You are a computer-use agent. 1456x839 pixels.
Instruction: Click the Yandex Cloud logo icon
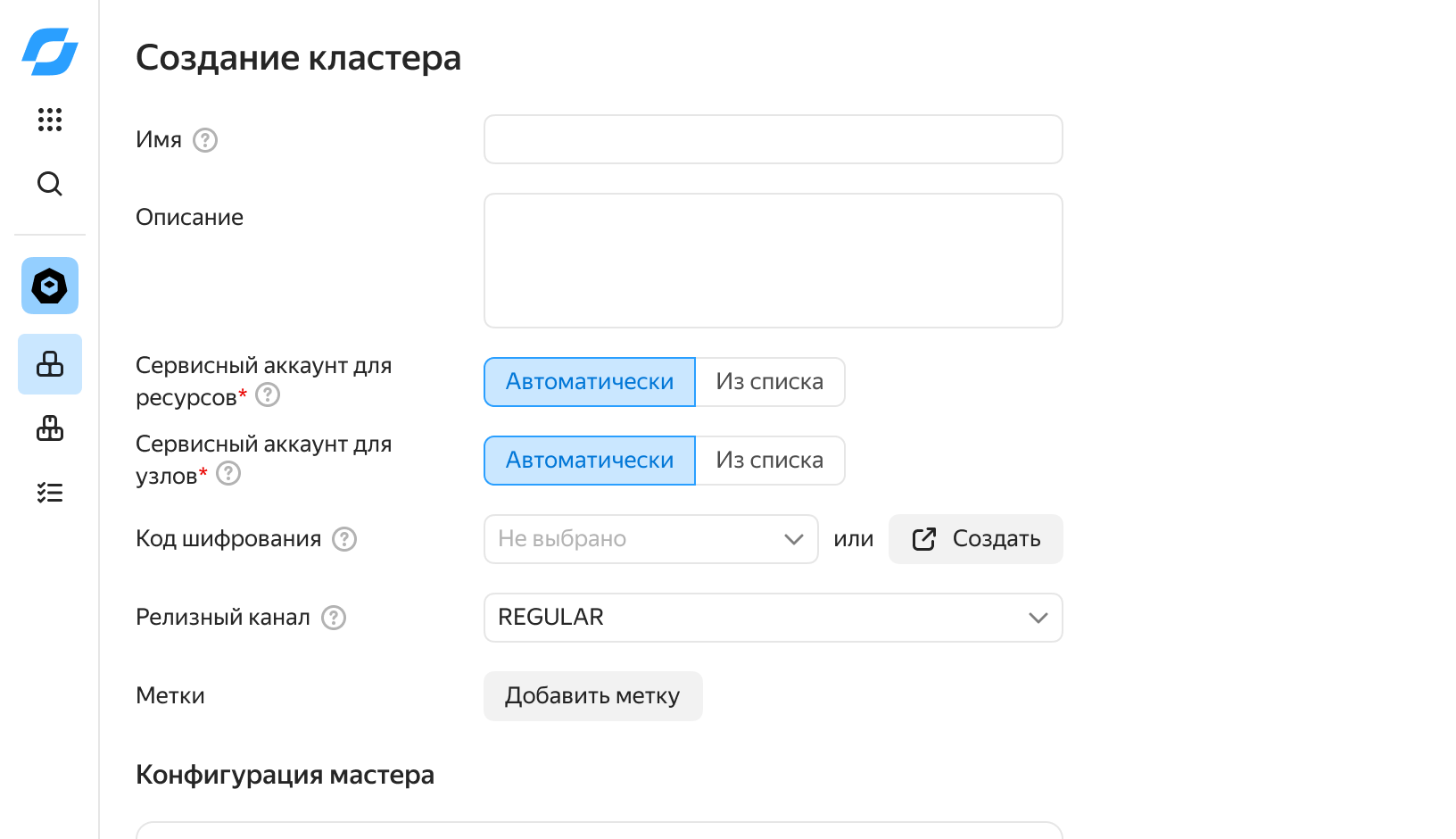(50, 52)
